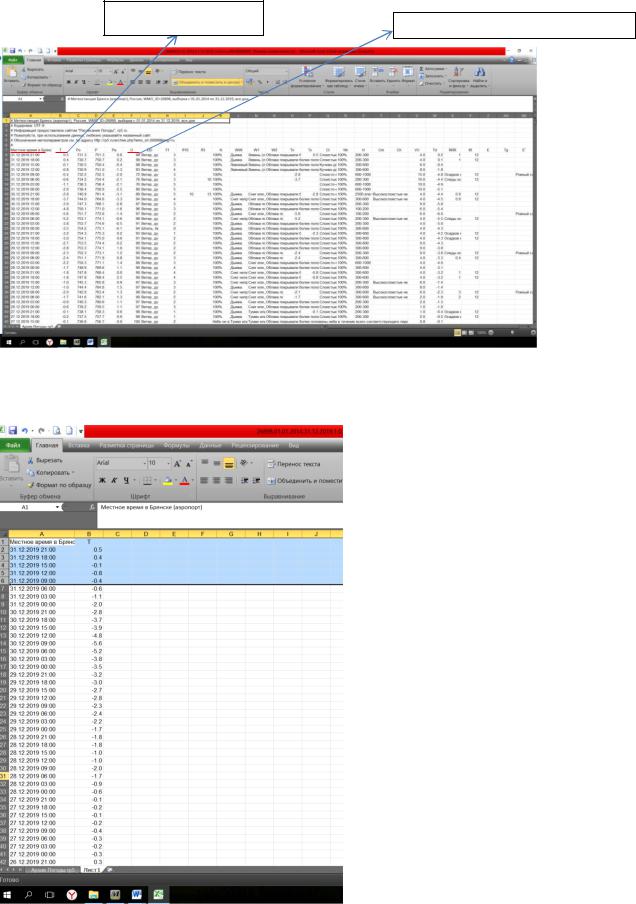Open search icon in lower taskbar

(28, 895)
